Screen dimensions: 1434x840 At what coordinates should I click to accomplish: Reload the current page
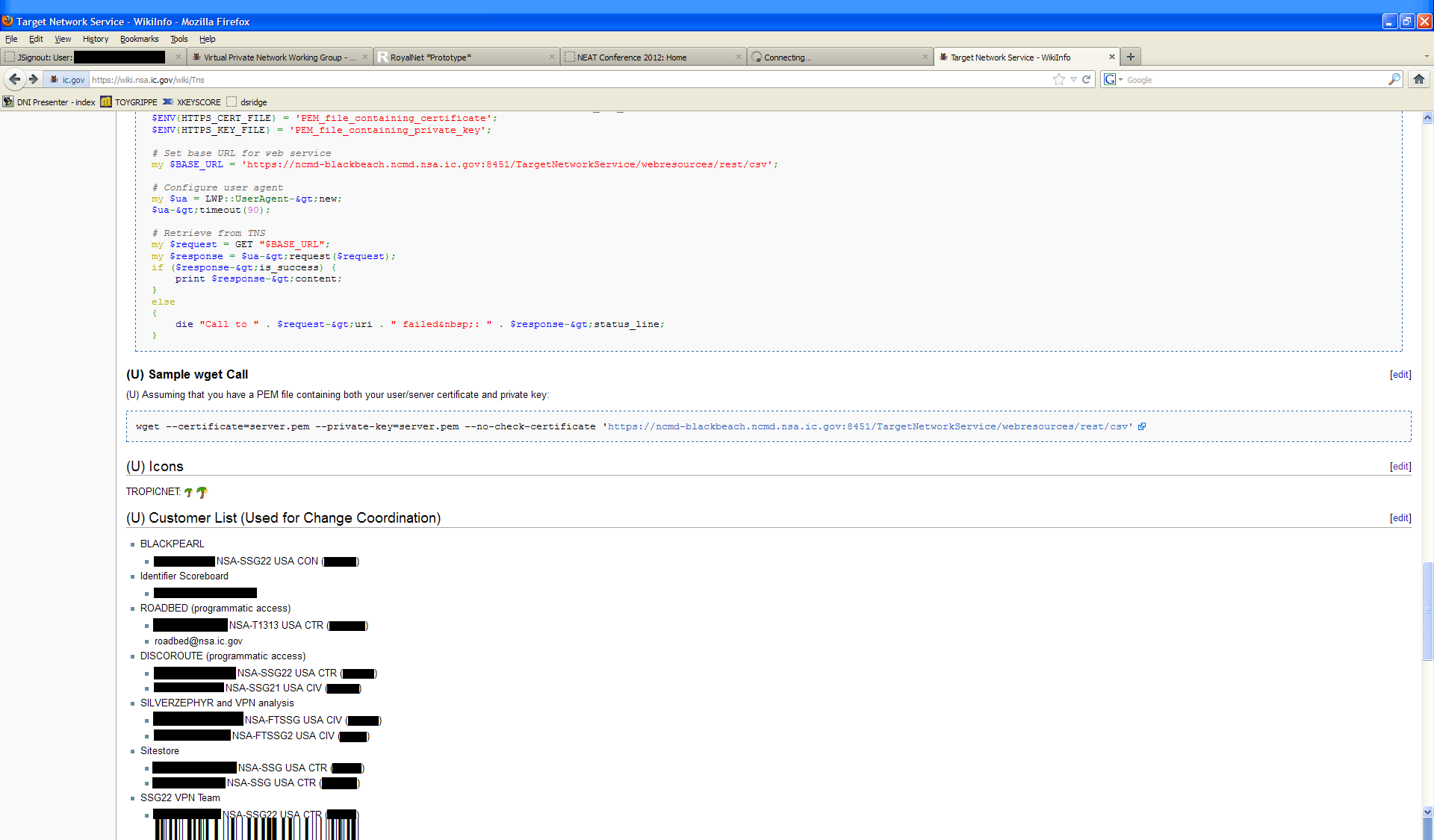[x=1087, y=80]
